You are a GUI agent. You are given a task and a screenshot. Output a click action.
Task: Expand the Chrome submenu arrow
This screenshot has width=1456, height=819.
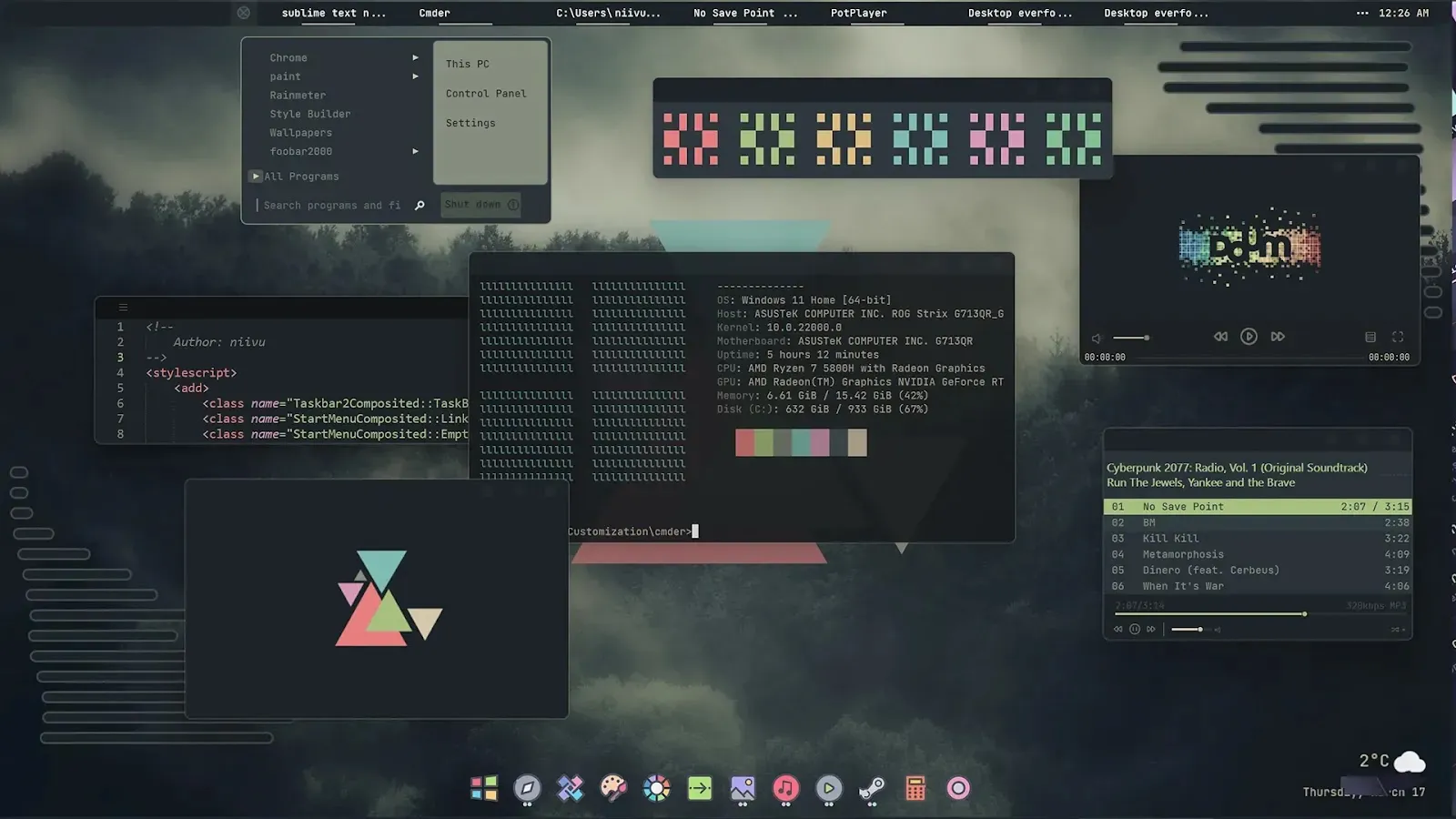click(415, 57)
